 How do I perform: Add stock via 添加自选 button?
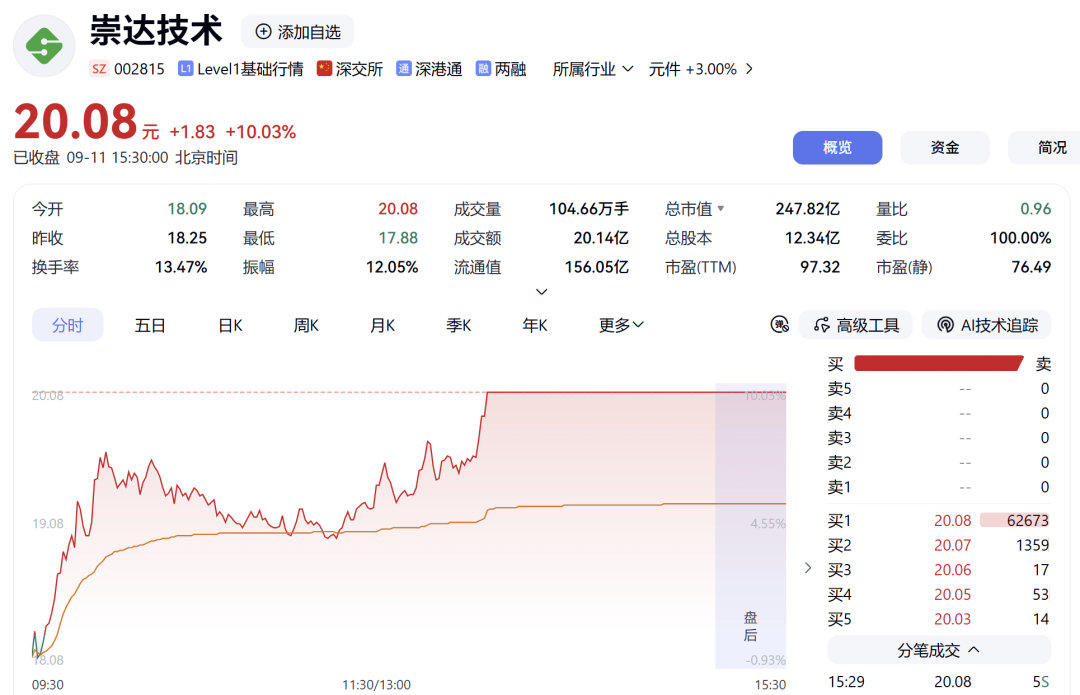298,32
